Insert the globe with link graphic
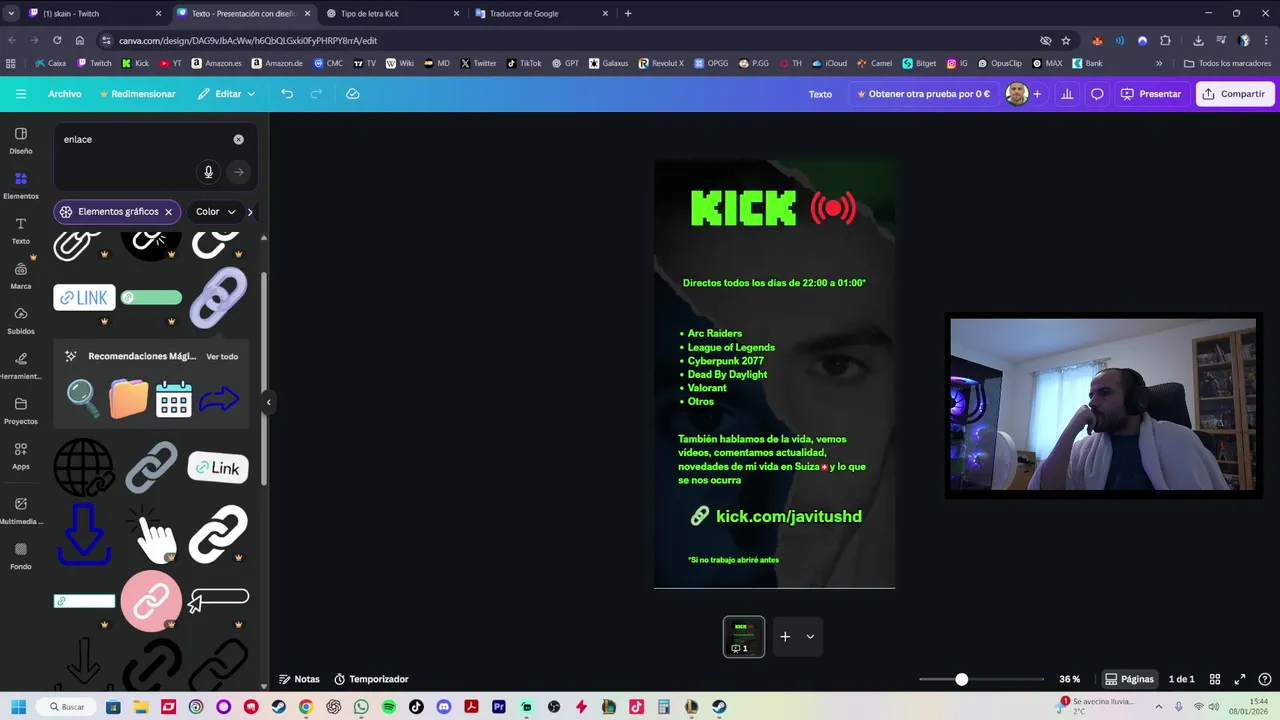Screen dimensions: 1280x720 84,467
